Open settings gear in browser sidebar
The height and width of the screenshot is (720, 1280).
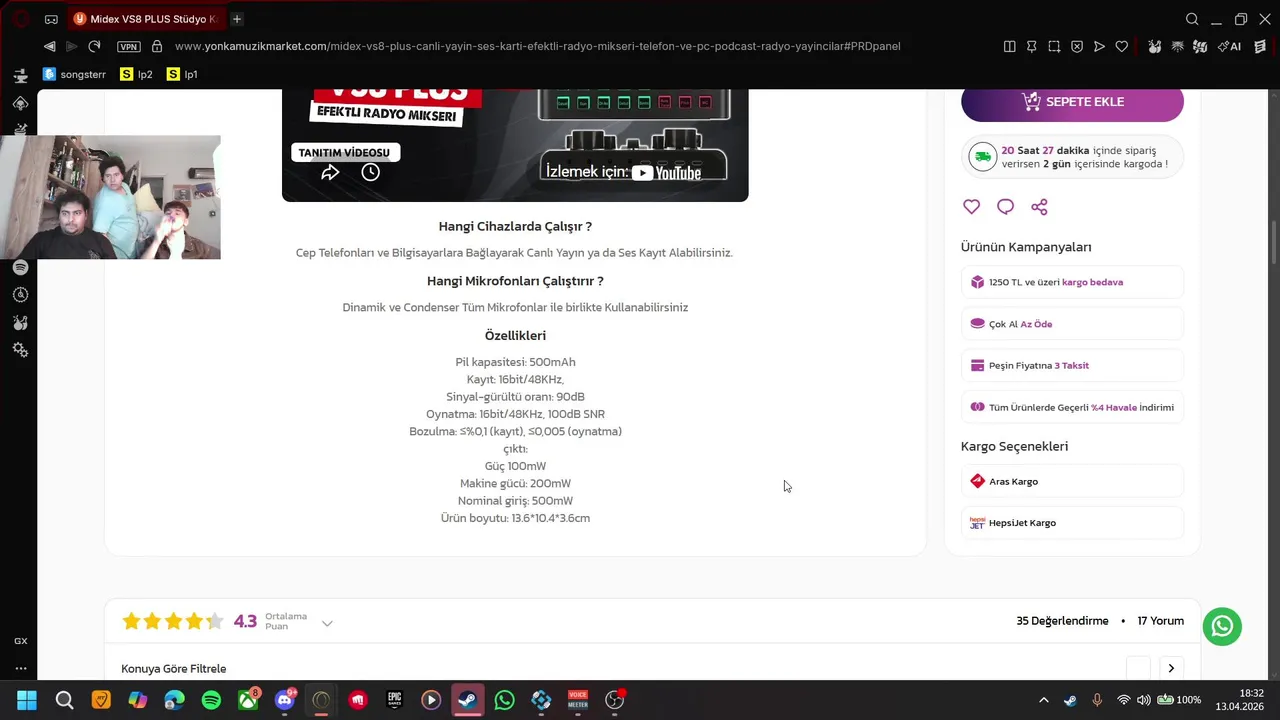coord(20,350)
